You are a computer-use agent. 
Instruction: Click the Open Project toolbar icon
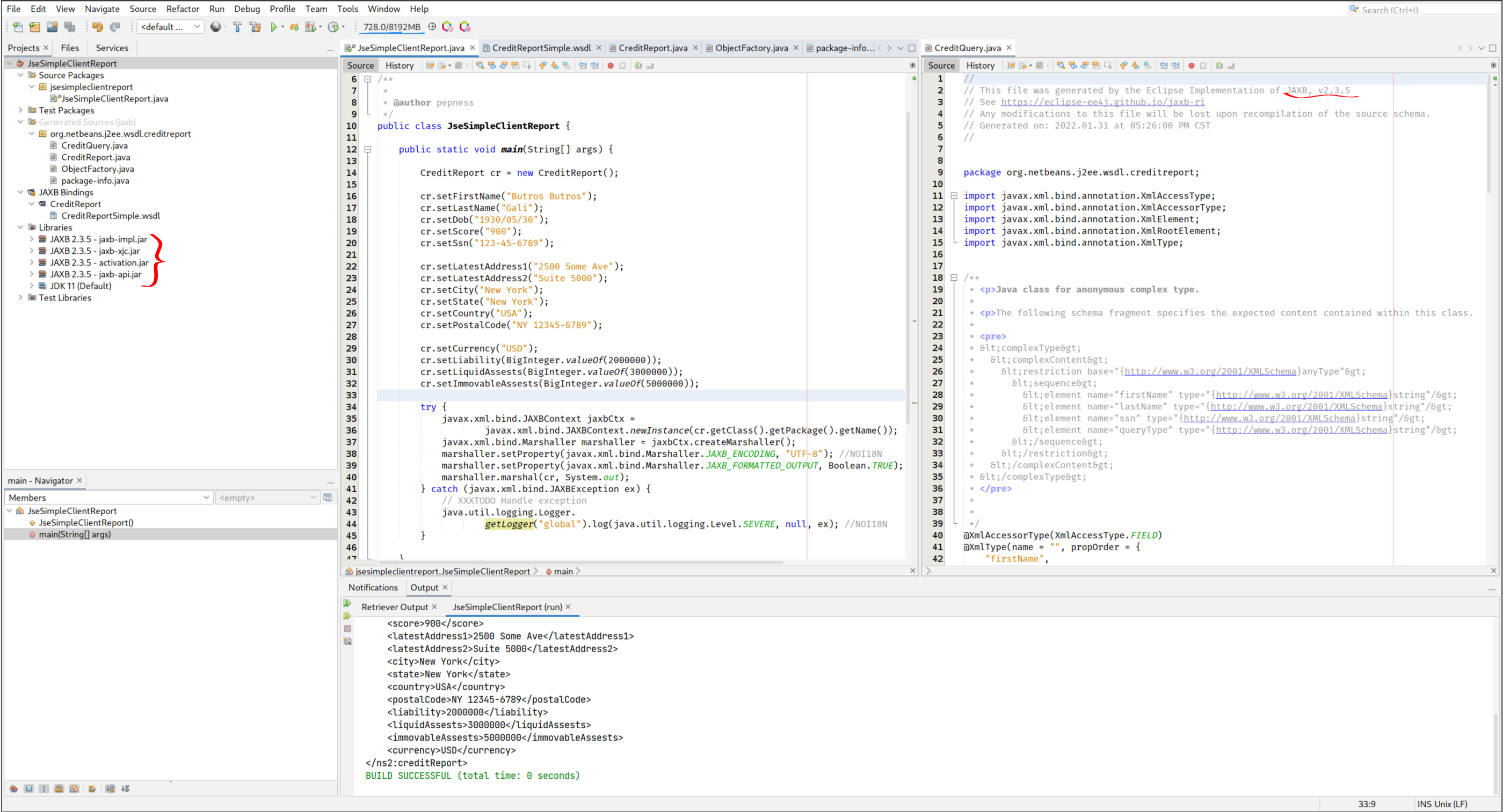(x=53, y=27)
